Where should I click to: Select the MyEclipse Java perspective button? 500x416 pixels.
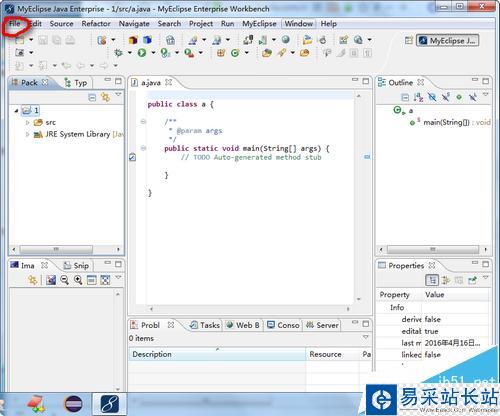pyautogui.click(x=448, y=41)
